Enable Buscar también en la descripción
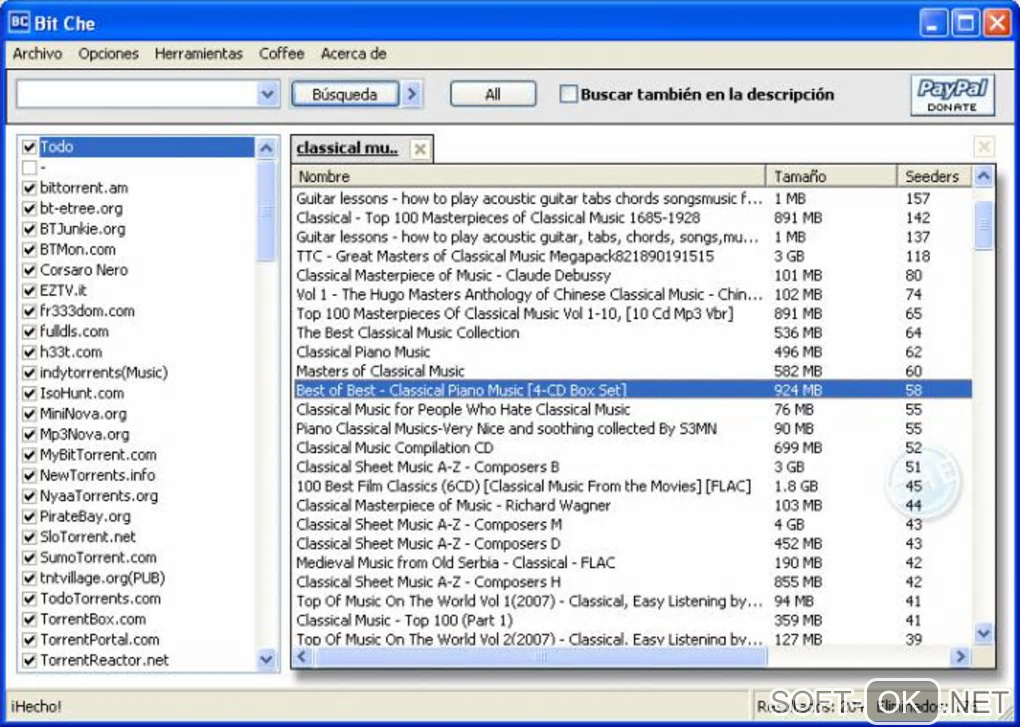The height and width of the screenshot is (727, 1020). click(x=569, y=94)
